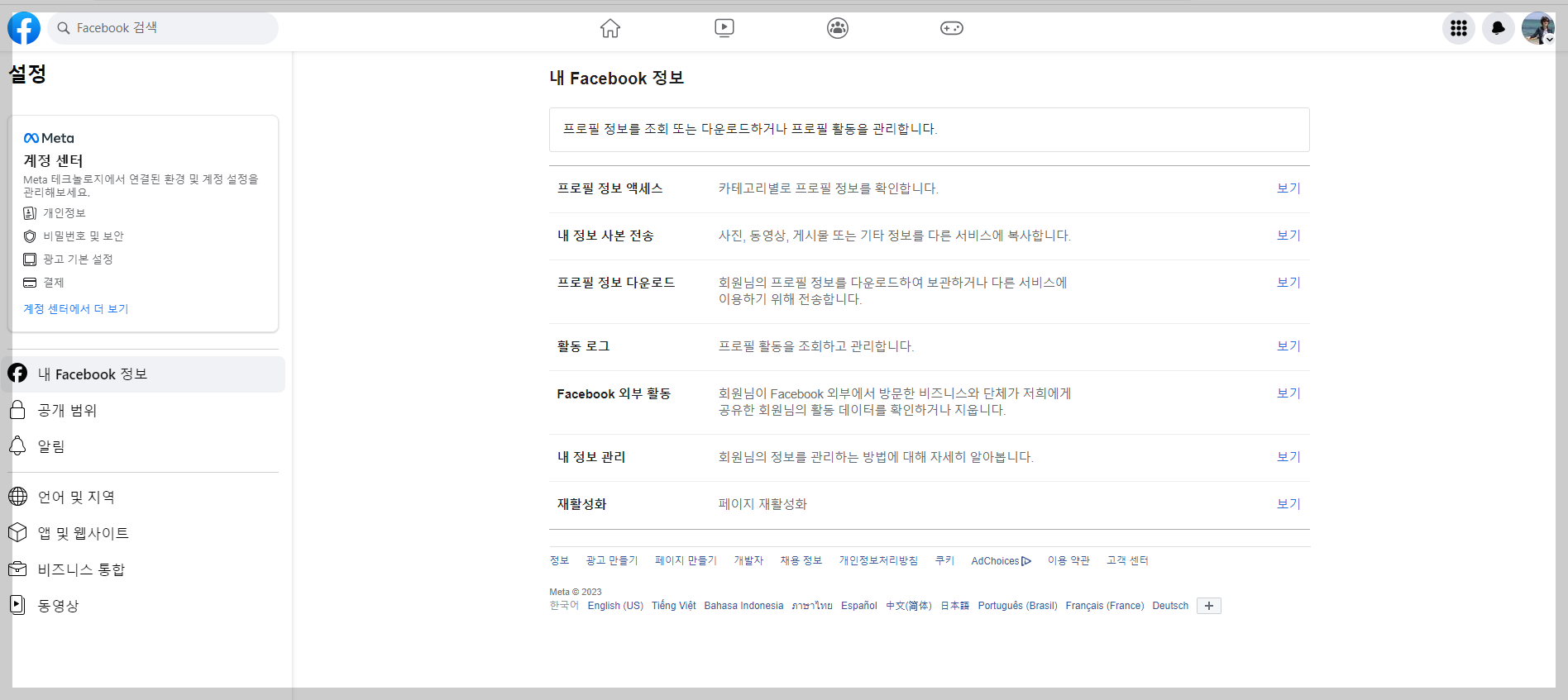
Task: Click 보기 for 재활성화
Action: point(1288,504)
